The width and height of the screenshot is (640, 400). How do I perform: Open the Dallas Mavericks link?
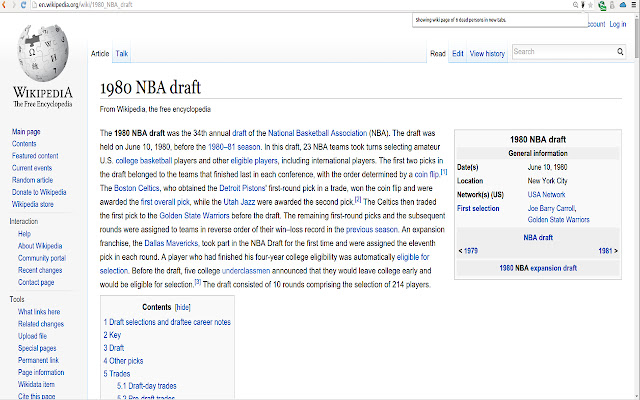click(171, 243)
